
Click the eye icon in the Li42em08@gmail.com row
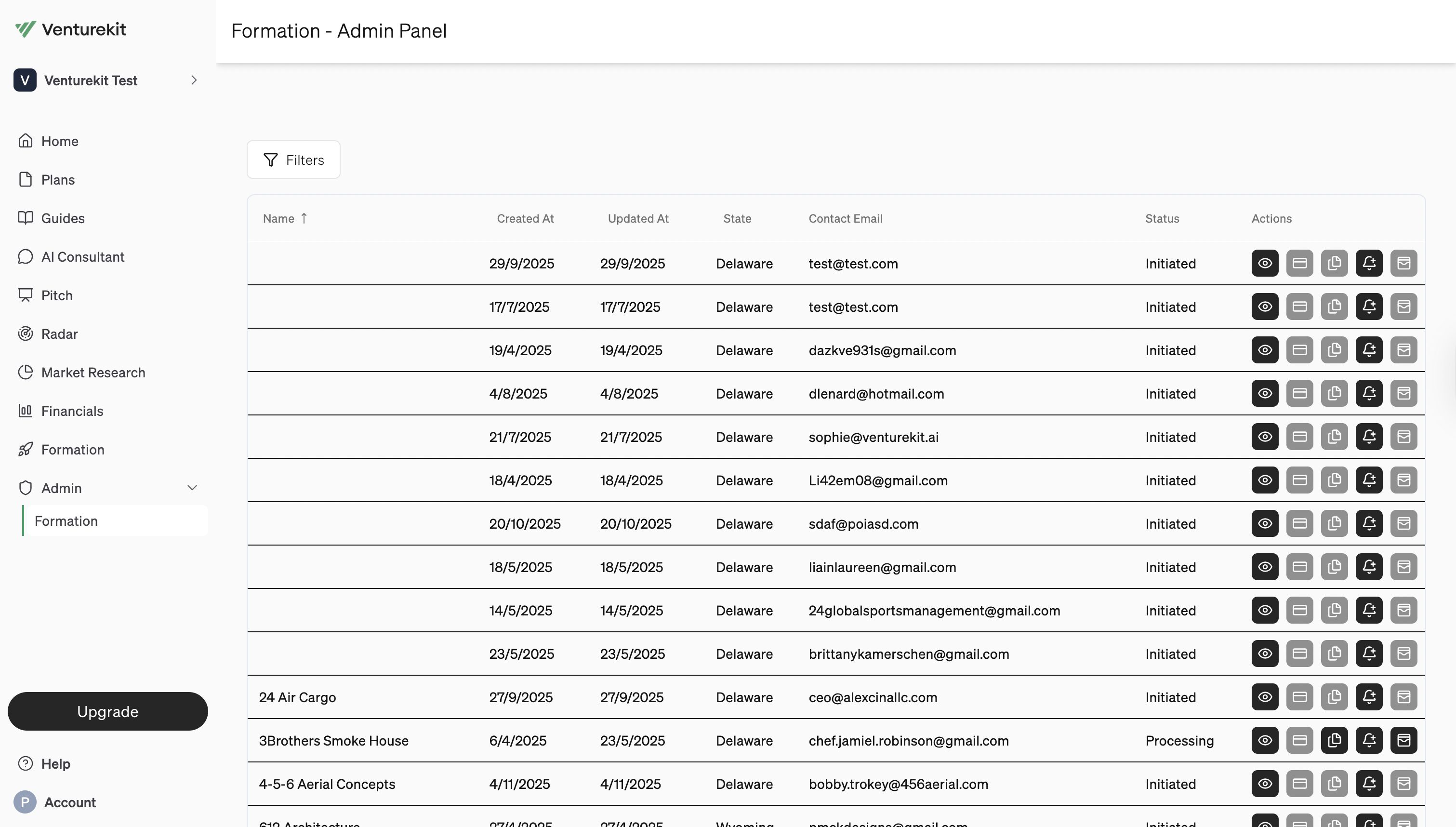(1265, 480)
